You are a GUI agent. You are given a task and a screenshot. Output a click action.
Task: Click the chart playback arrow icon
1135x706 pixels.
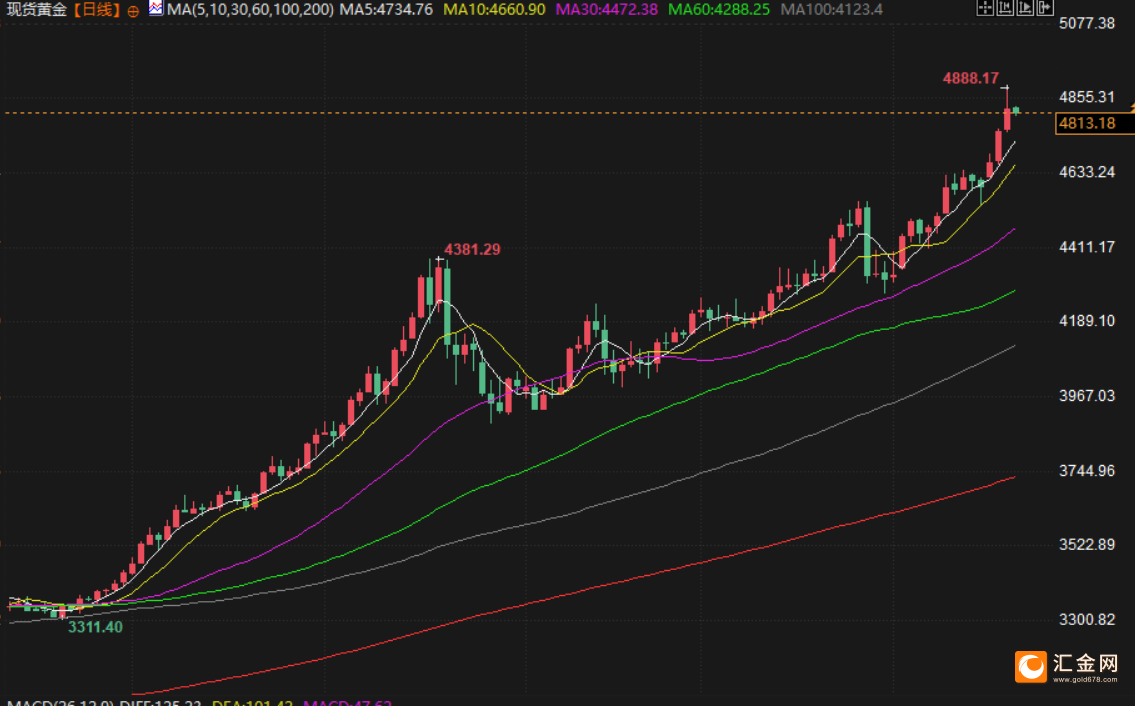[1025, 7]
